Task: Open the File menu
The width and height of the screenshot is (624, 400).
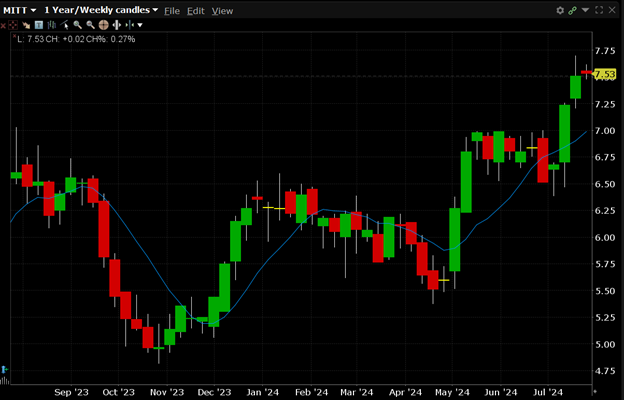Action: tap(172, 11)
